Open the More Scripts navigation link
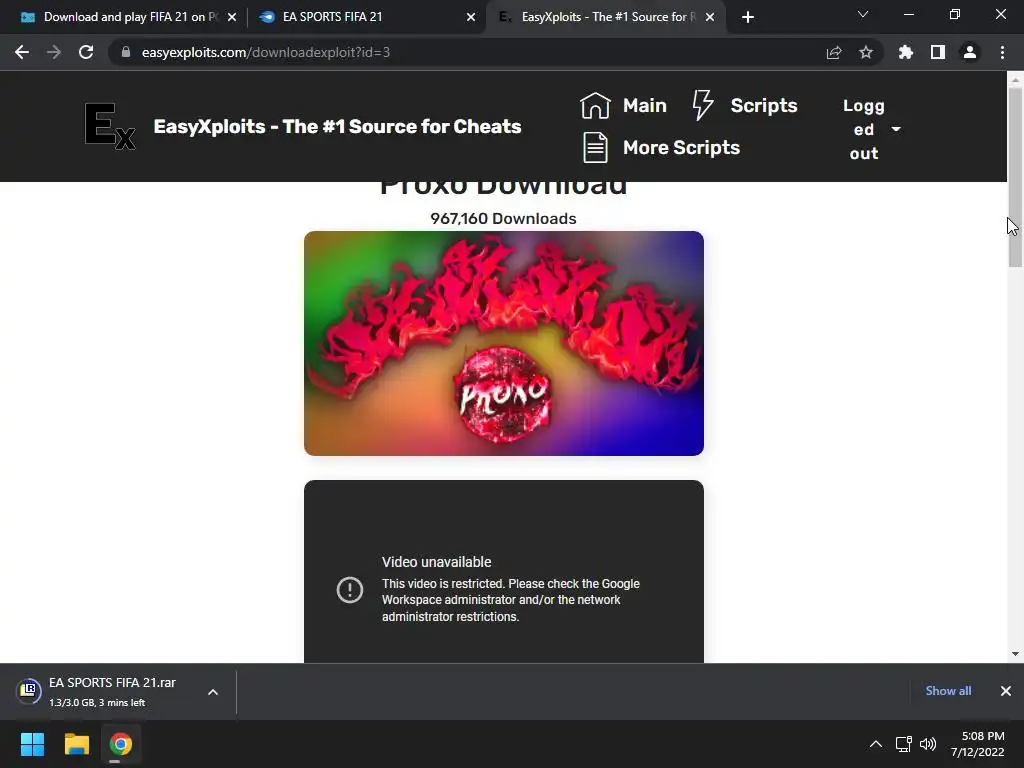The width and height of the screenshot is (1024, 768). (x=681, y=148)
